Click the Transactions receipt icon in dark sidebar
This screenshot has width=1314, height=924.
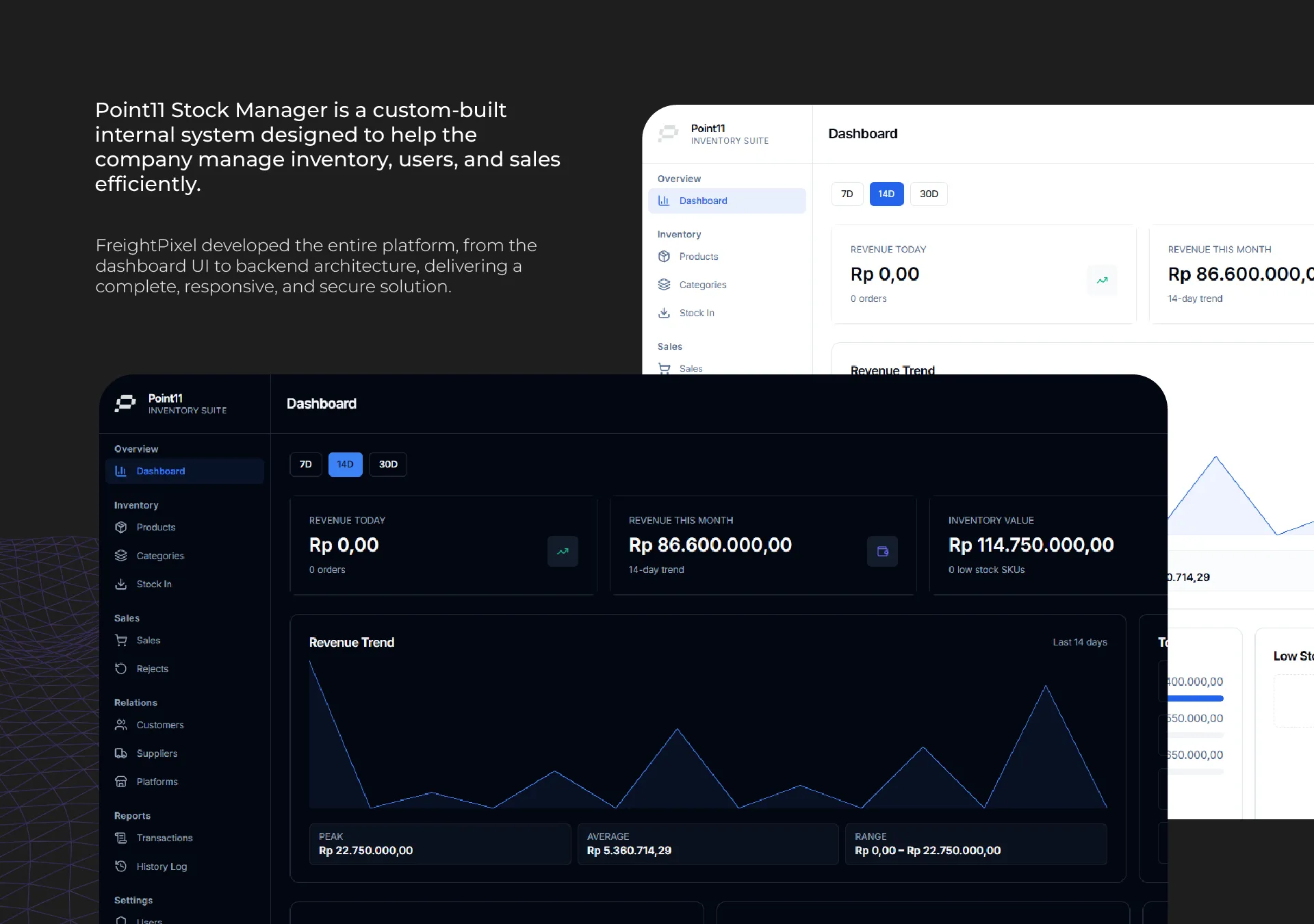click(x=121, y=838)
